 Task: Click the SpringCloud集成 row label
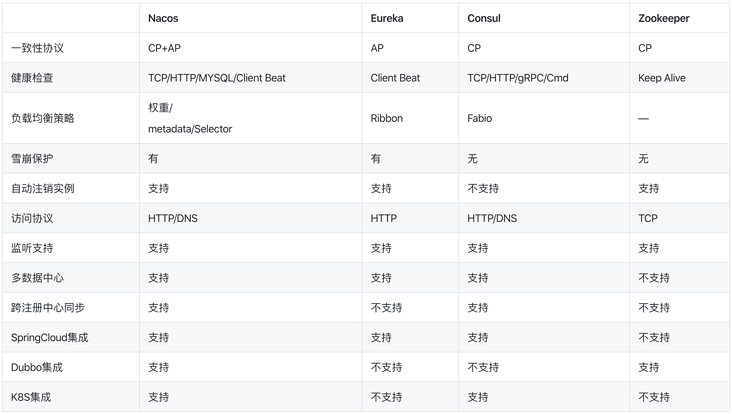click(49, 337)
